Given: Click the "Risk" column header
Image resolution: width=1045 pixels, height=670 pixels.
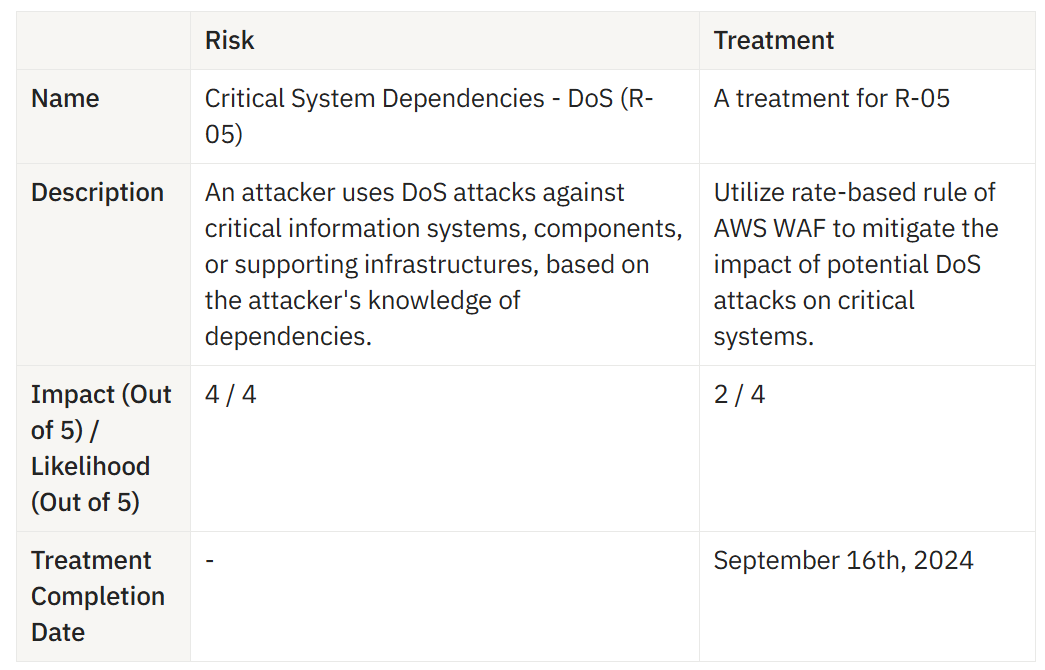Looking at the screenshot, I should (229, 41).
